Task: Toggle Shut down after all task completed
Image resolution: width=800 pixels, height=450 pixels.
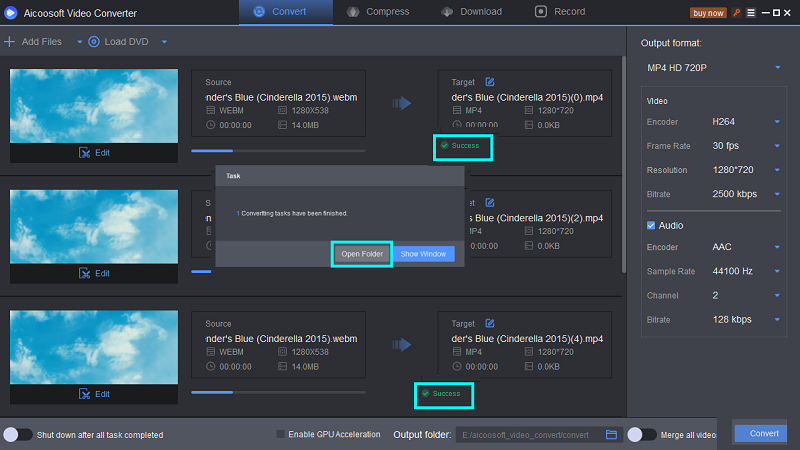Action: point(17,435)
